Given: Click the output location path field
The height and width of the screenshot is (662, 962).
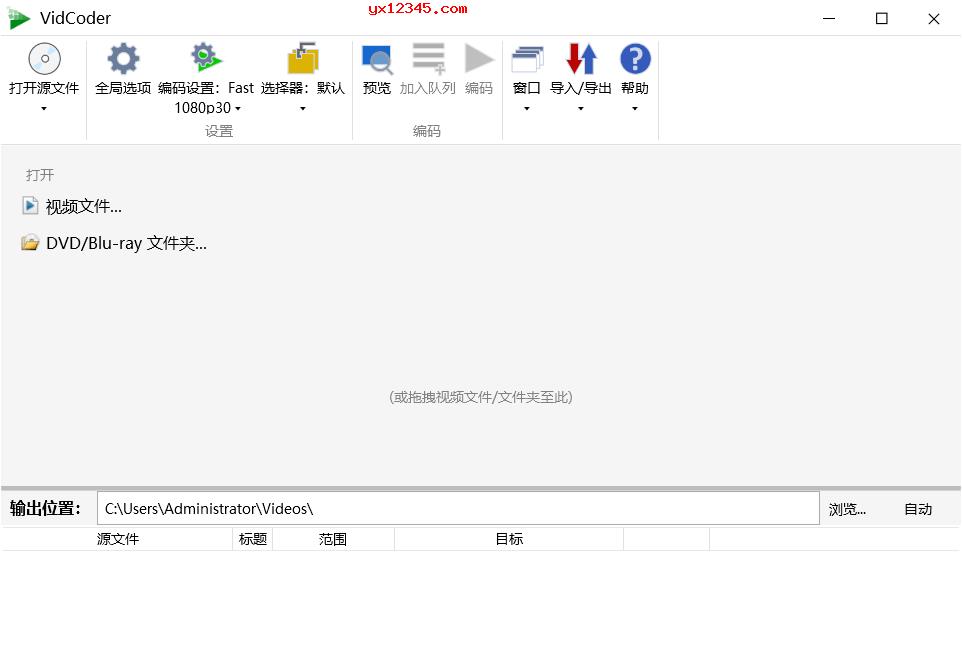Looking at the screenshot, I should pos(458,509).
